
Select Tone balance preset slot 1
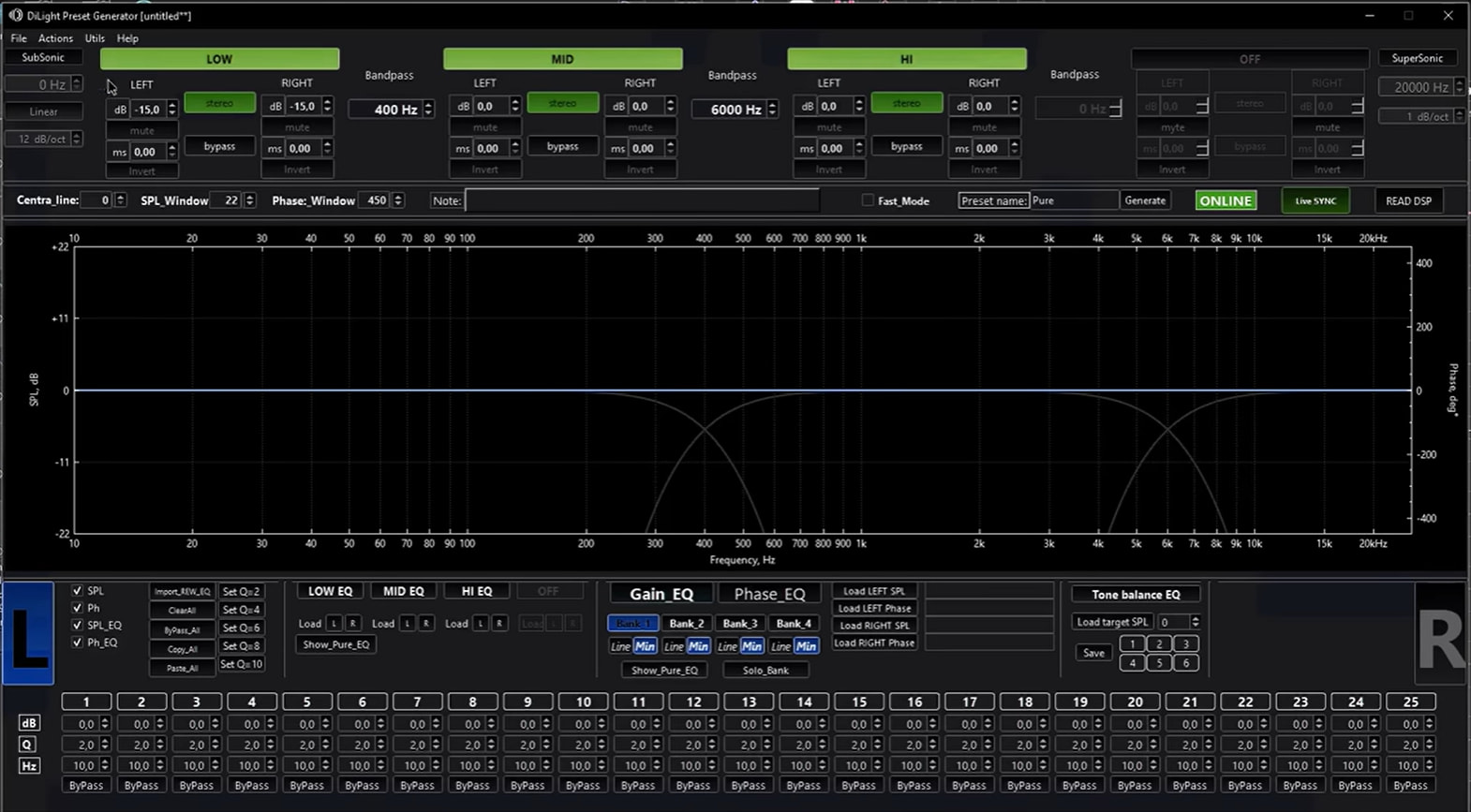click(x=1132, y=644)
